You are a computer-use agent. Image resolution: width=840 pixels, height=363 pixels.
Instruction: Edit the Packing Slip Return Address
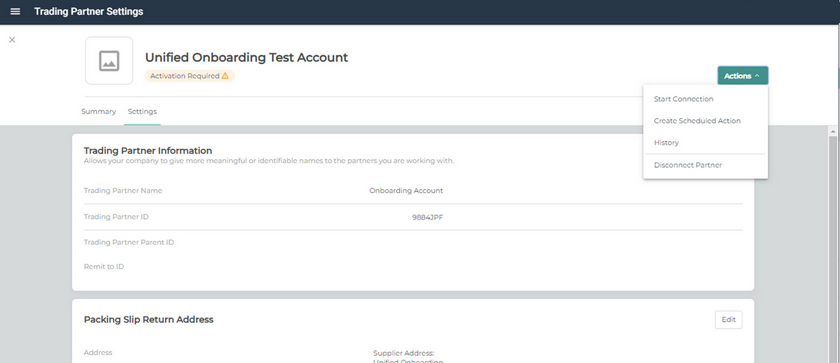729,320
